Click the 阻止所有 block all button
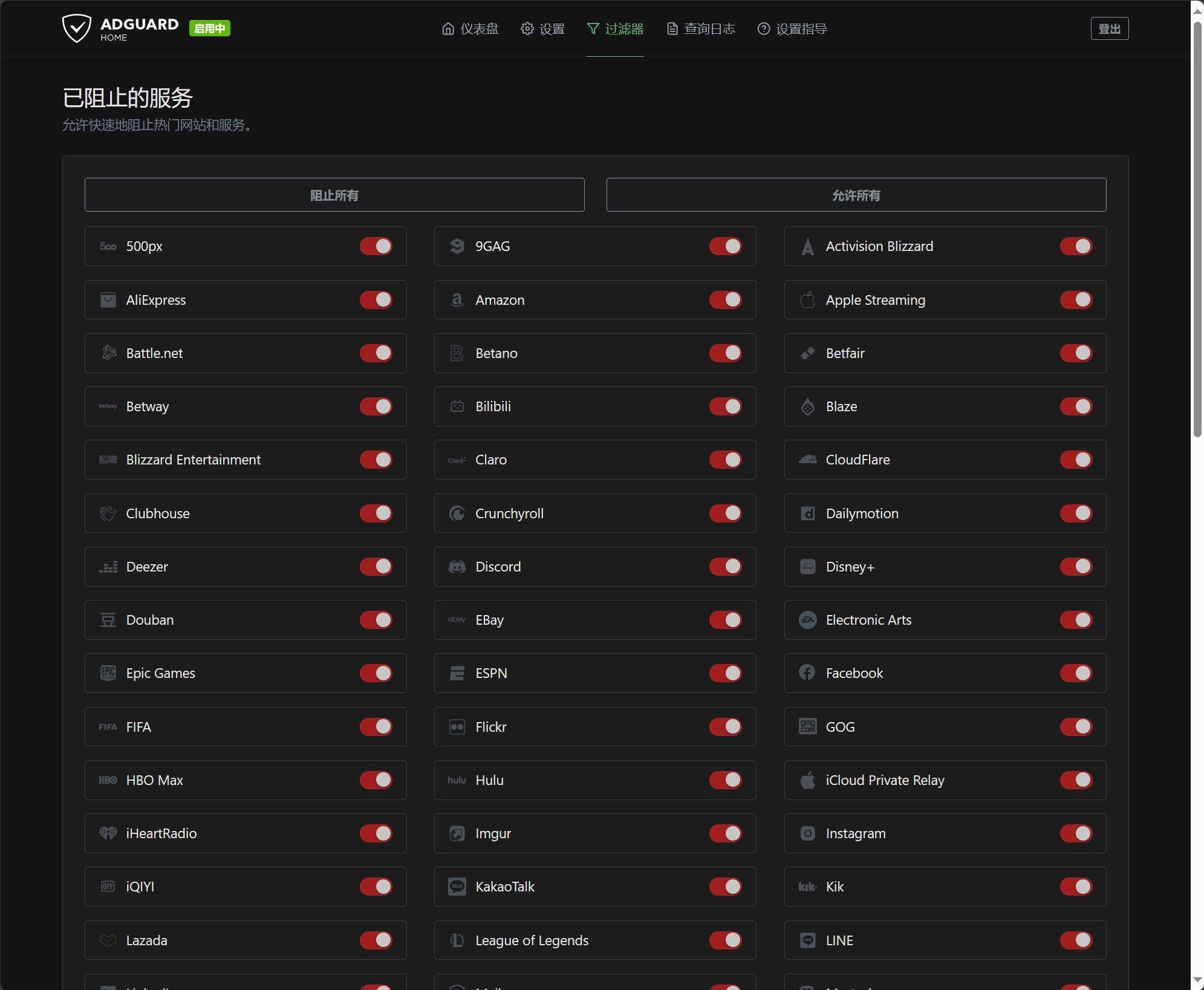Viewport: 1204px width, 990px height. 334,195
